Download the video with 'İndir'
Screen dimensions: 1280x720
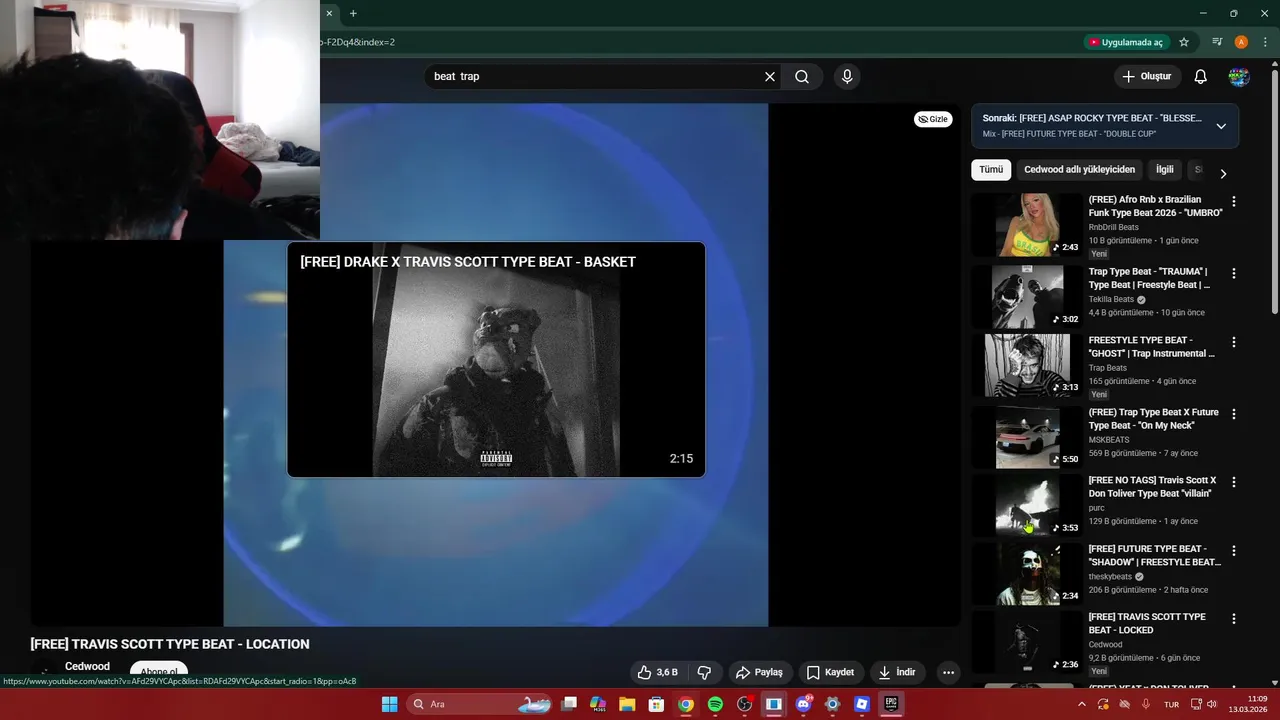[x=897, y=672]
